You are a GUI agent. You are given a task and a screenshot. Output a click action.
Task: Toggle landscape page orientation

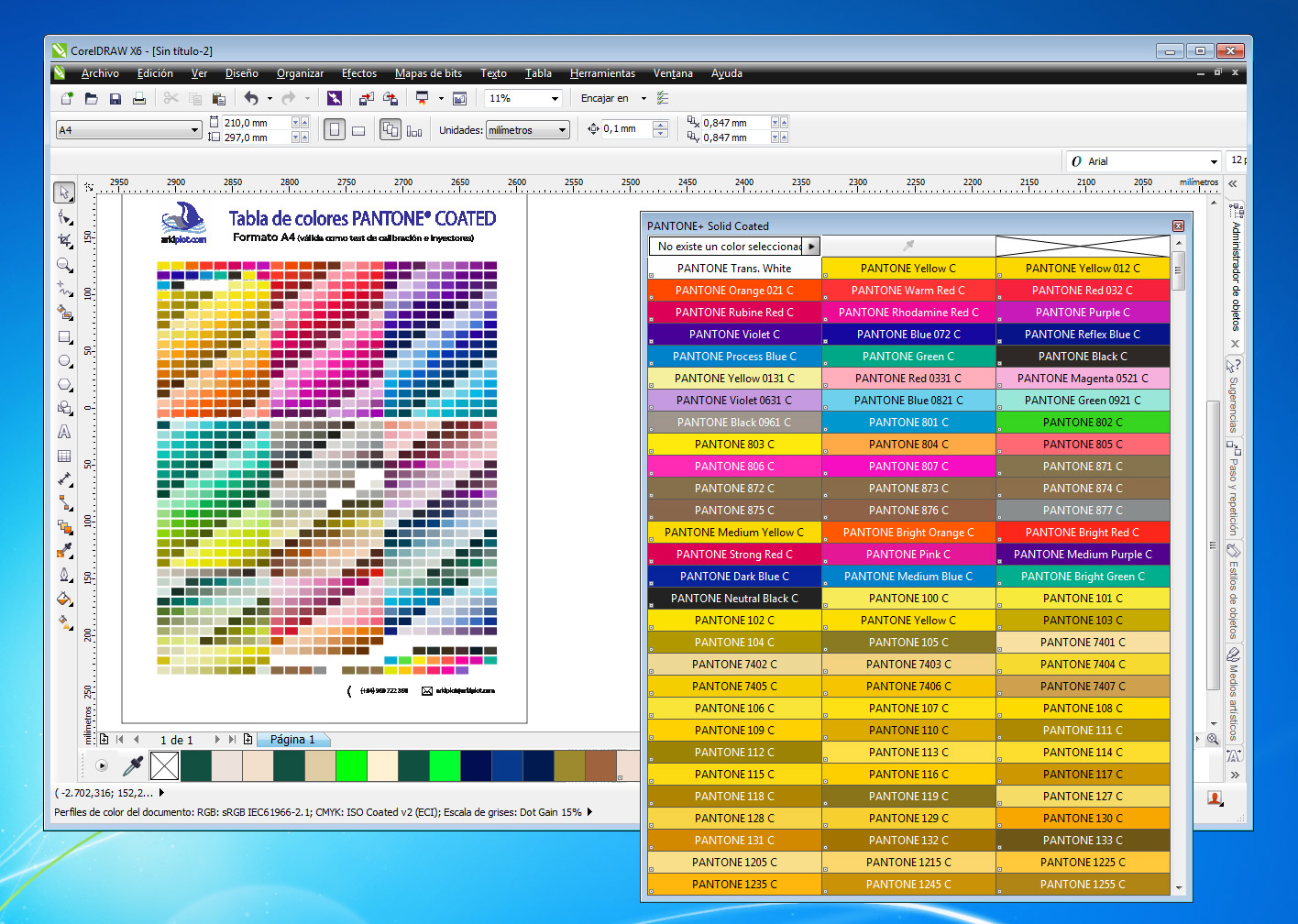[358, 130]
